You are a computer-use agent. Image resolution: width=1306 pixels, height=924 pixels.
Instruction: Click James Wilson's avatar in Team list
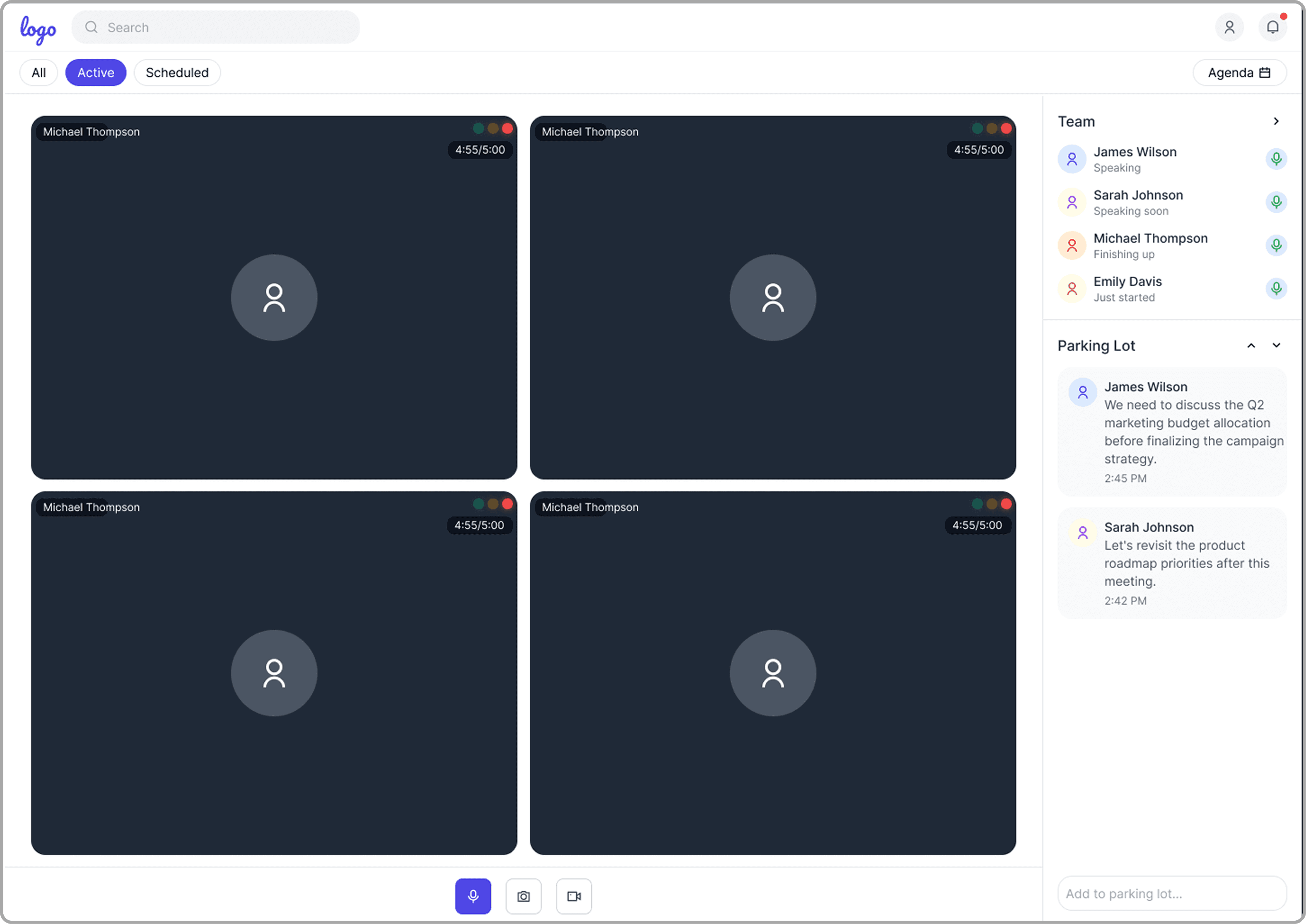[x=1072, y=159]
